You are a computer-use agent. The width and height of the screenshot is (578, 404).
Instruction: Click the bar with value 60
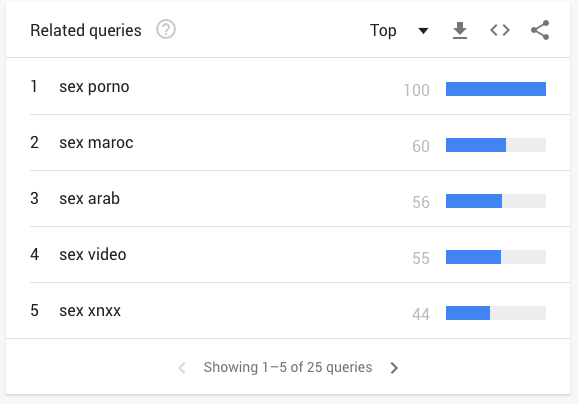pos(496,145)
